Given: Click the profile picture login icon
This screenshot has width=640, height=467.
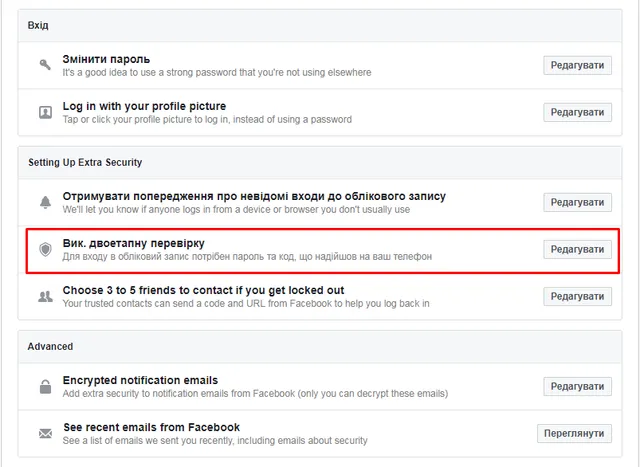Looking at the screenshot, I should click(45, 112).
